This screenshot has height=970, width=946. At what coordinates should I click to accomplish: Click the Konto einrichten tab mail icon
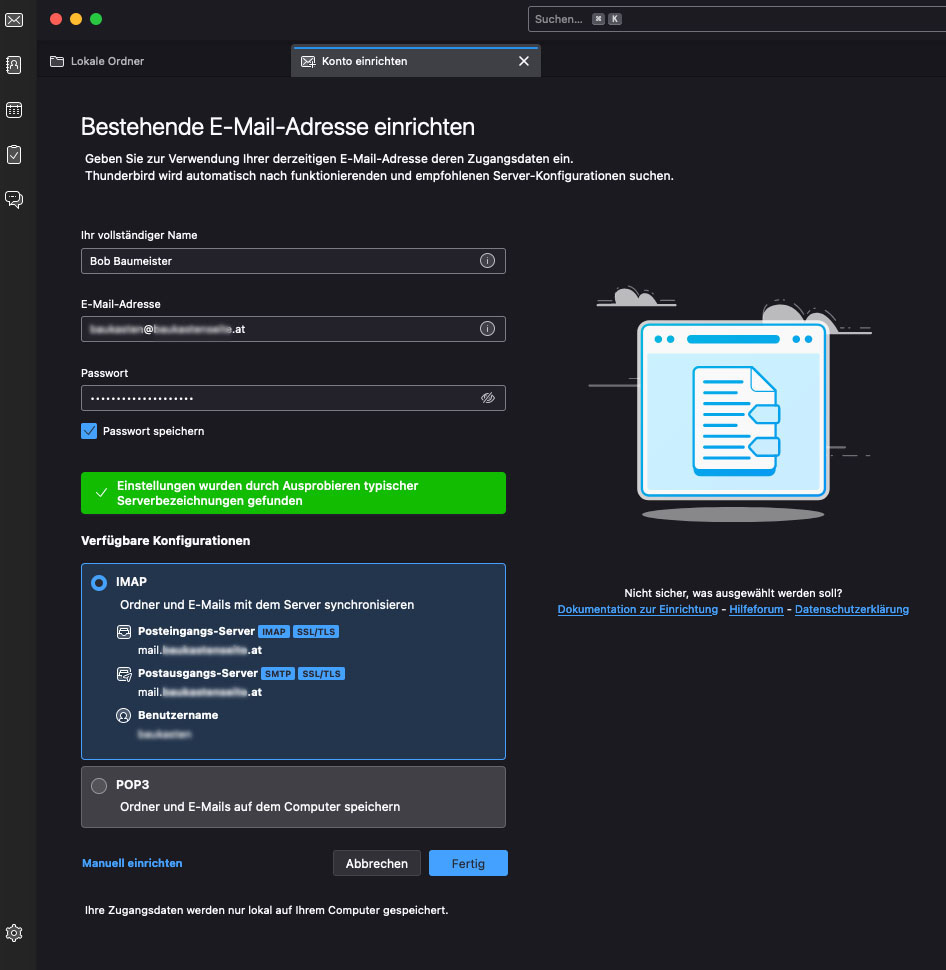coord(307,61)
